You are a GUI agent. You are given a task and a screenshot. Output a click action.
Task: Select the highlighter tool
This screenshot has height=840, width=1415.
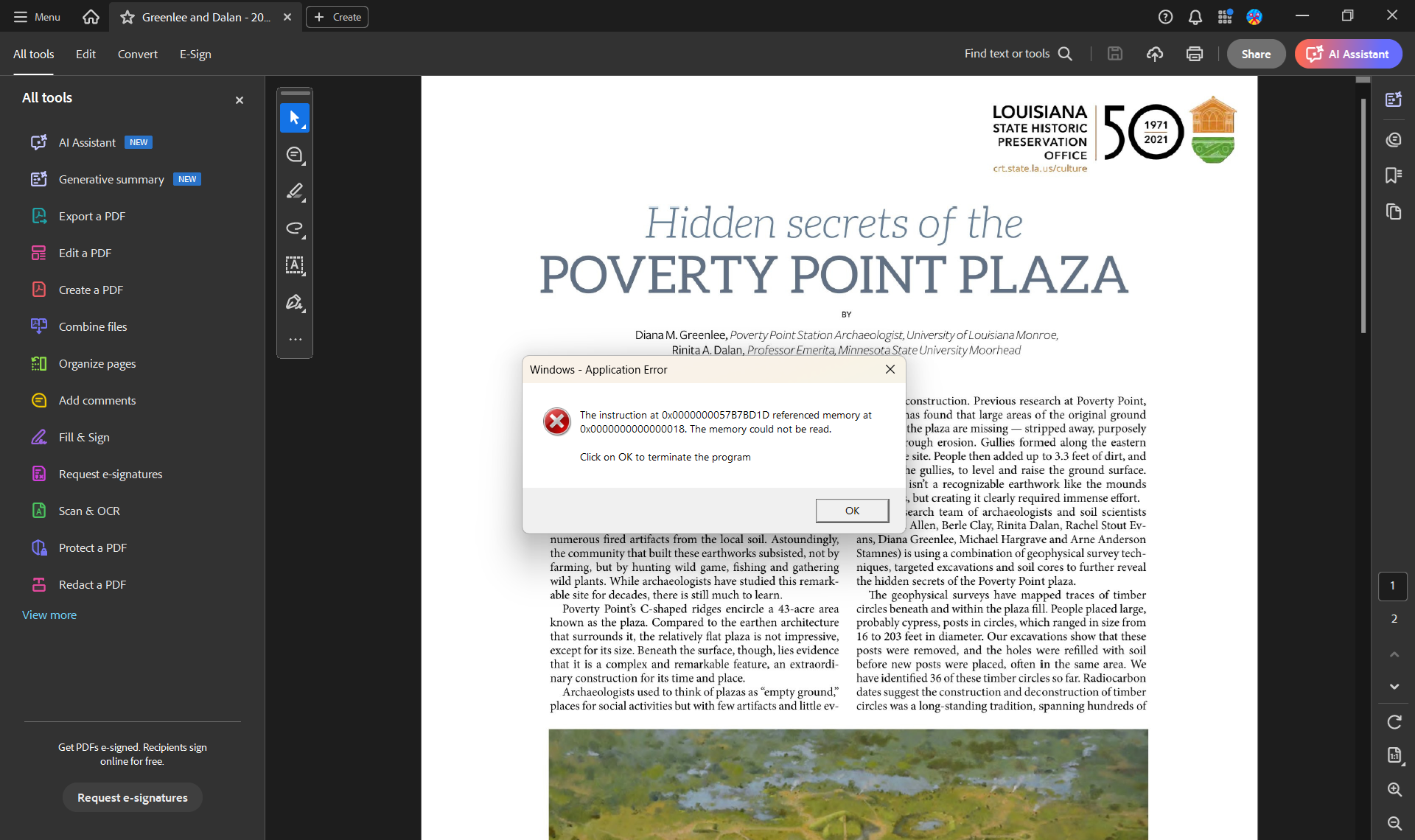(x=294, y=192)
